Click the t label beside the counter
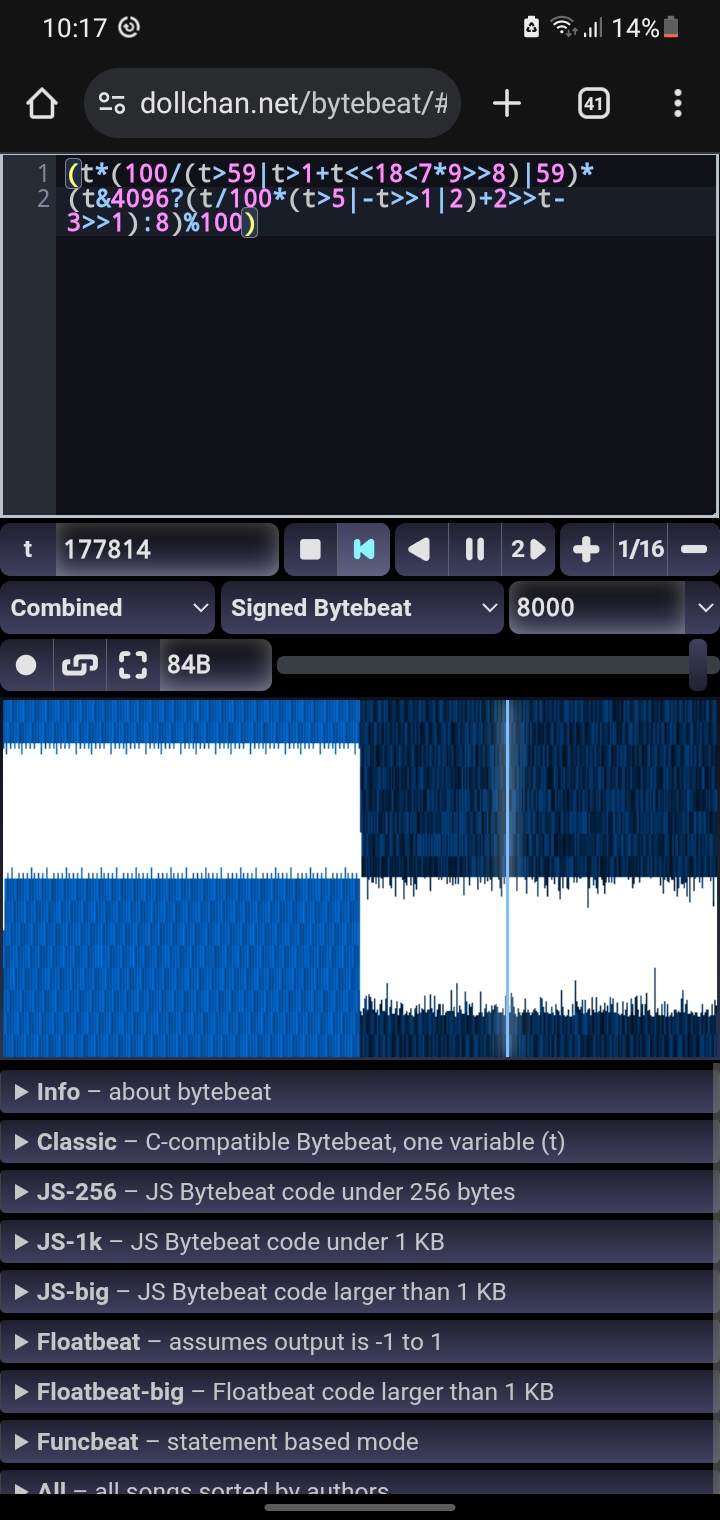This screenshot has width=720, height=1520. click(28, 549)
